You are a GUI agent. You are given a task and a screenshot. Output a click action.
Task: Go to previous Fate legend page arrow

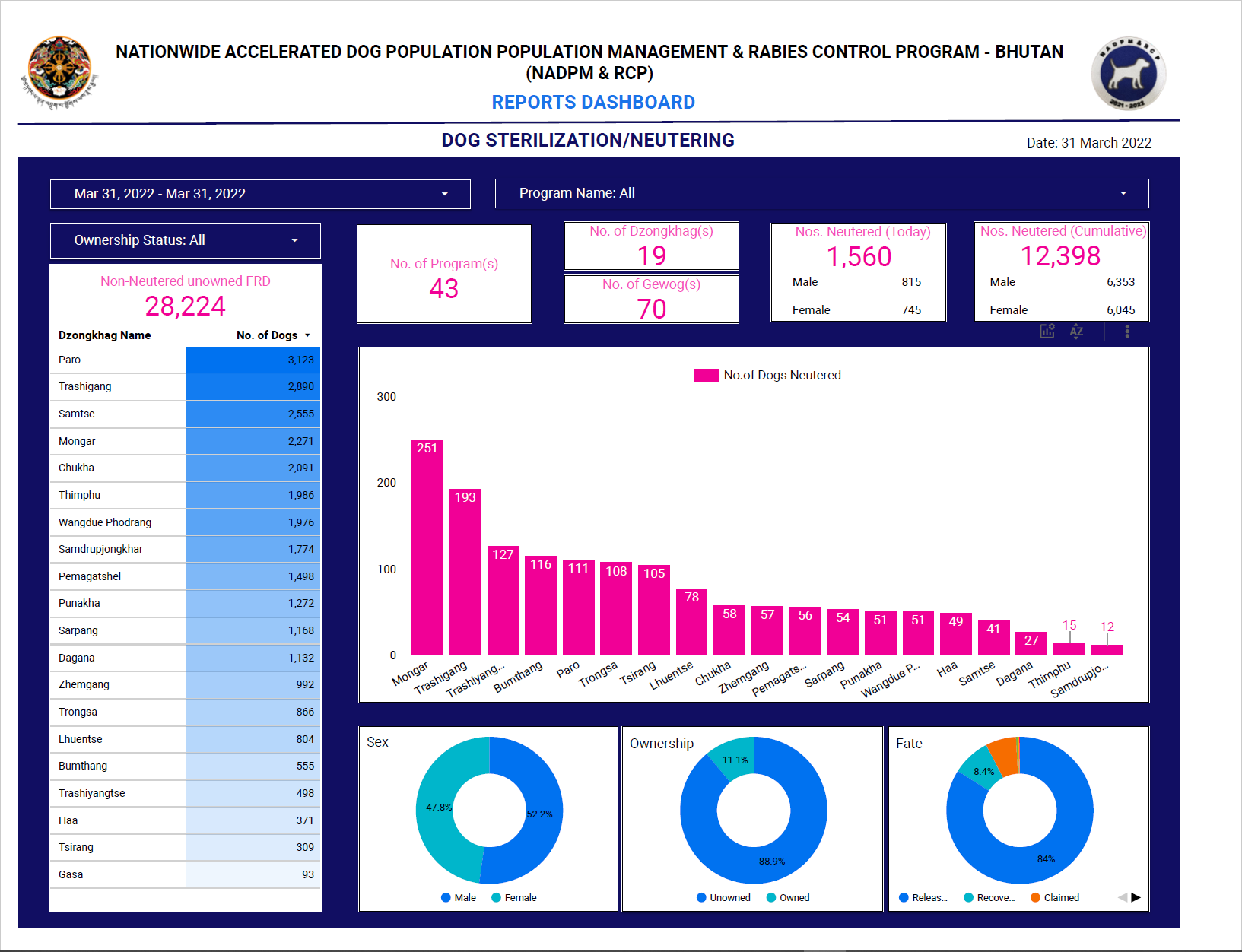tap(1123, 897)
